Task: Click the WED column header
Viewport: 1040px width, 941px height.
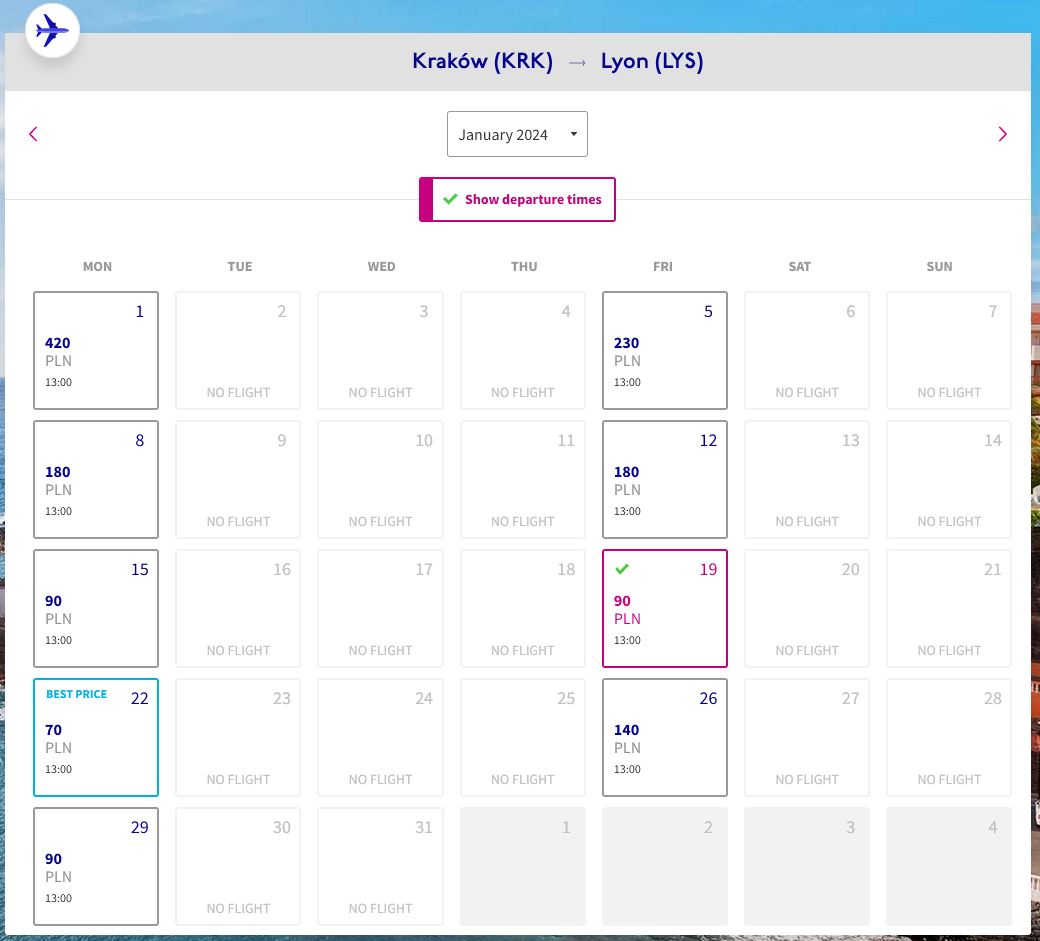Action: tap(381, 267)
